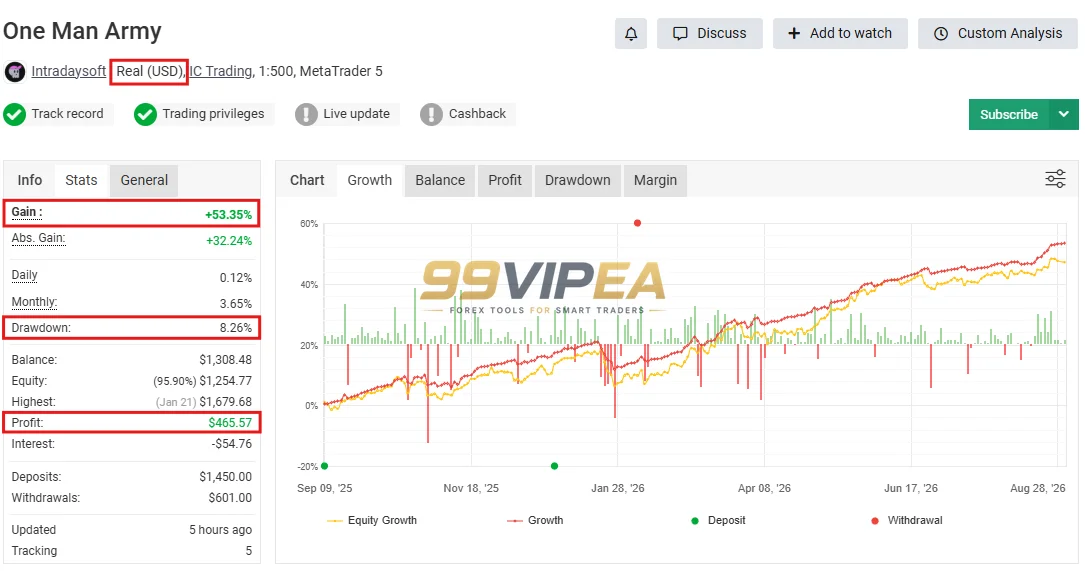Open the Intradaysoft profile link
Image resolution: width=1085 pixels, height=571 pixels.
click(69, 71)
